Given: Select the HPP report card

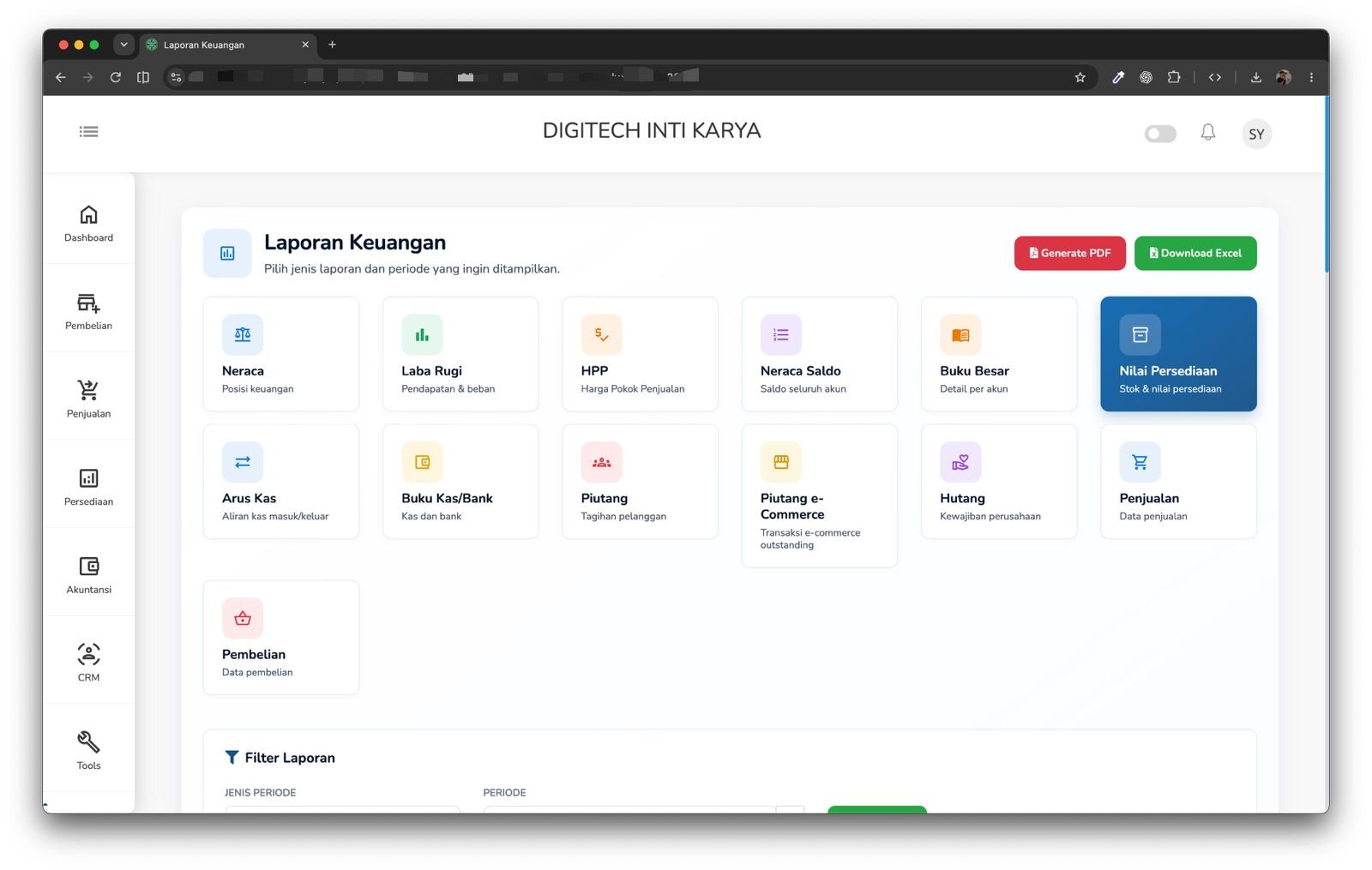Looking at the screenshot, I should (x=640, y=354).
